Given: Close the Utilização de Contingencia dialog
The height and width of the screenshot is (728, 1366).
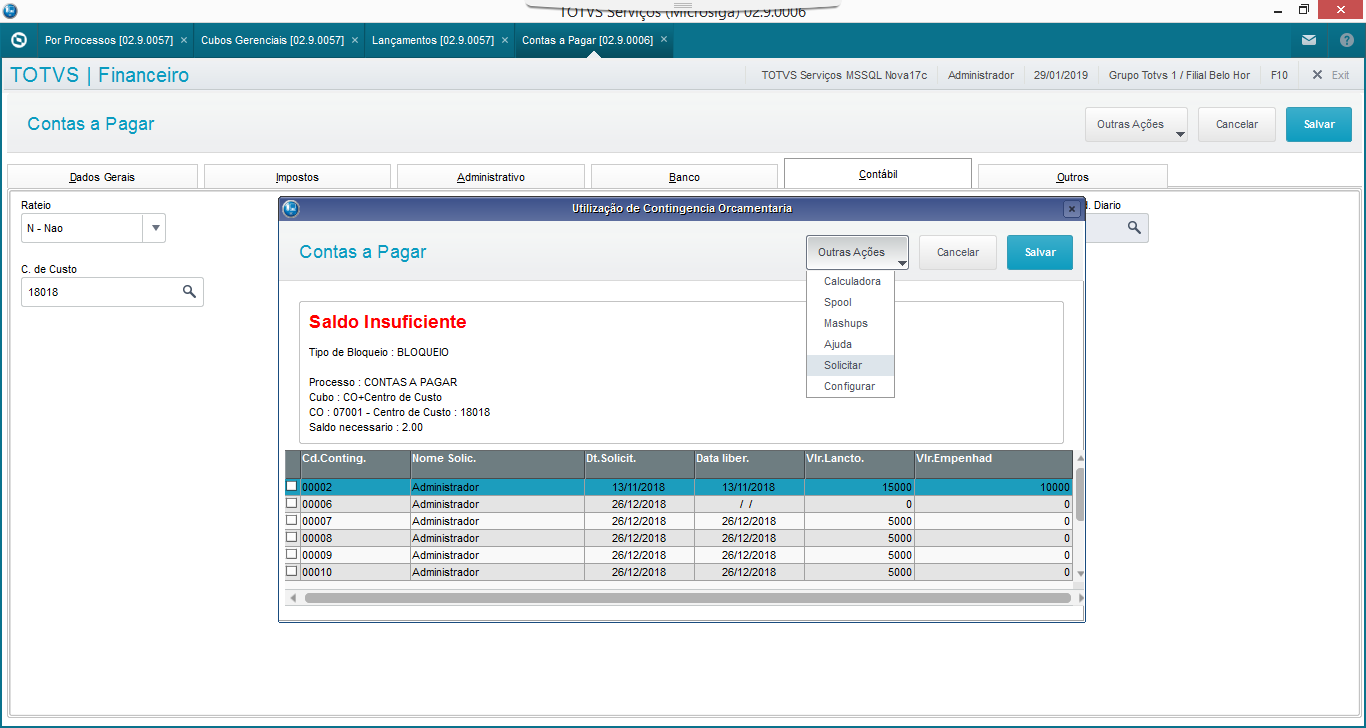Looking at the screenshot, I should (1071, 209).
